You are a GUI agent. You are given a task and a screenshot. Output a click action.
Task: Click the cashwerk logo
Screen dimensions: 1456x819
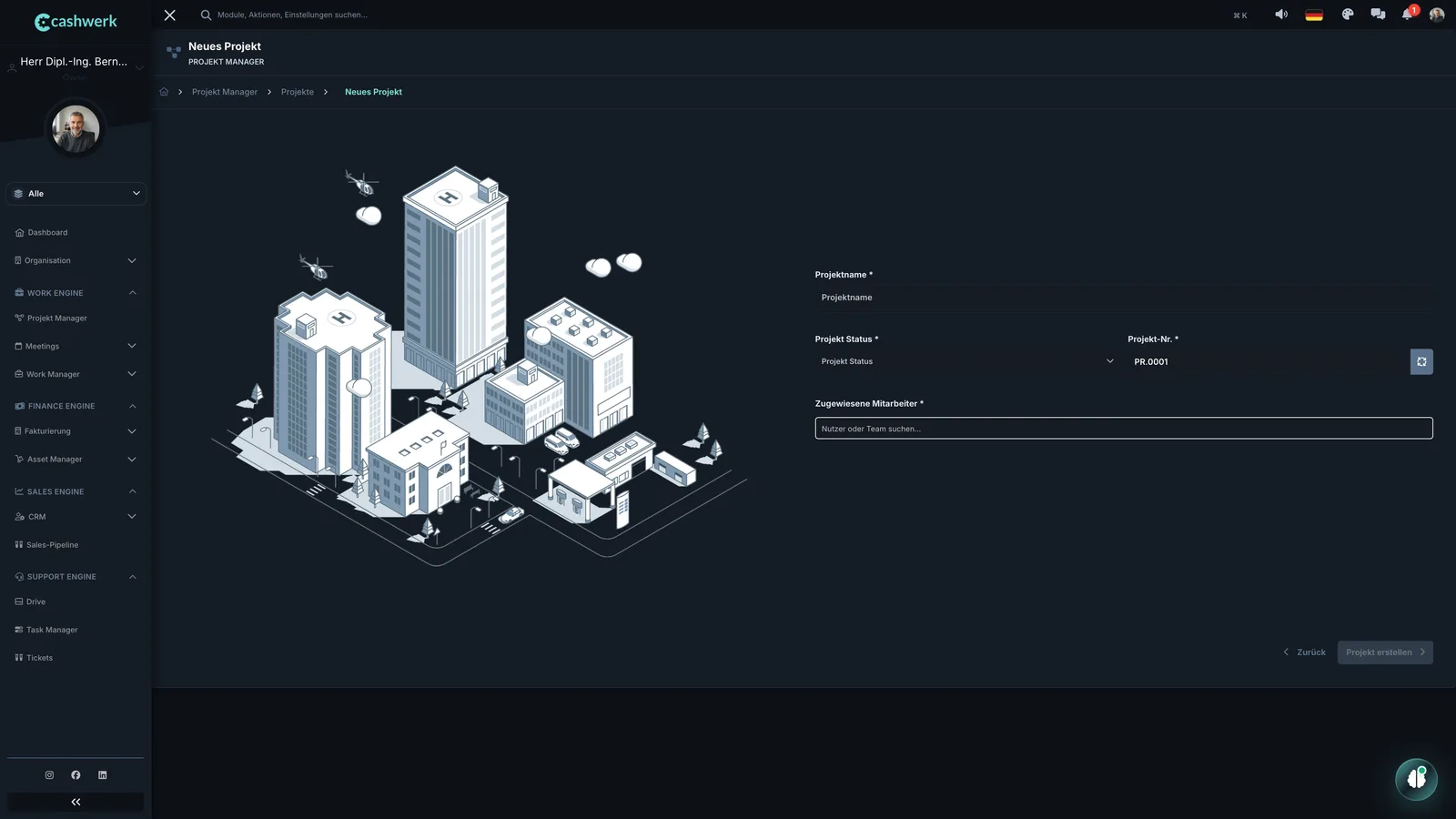coord(76,21)
